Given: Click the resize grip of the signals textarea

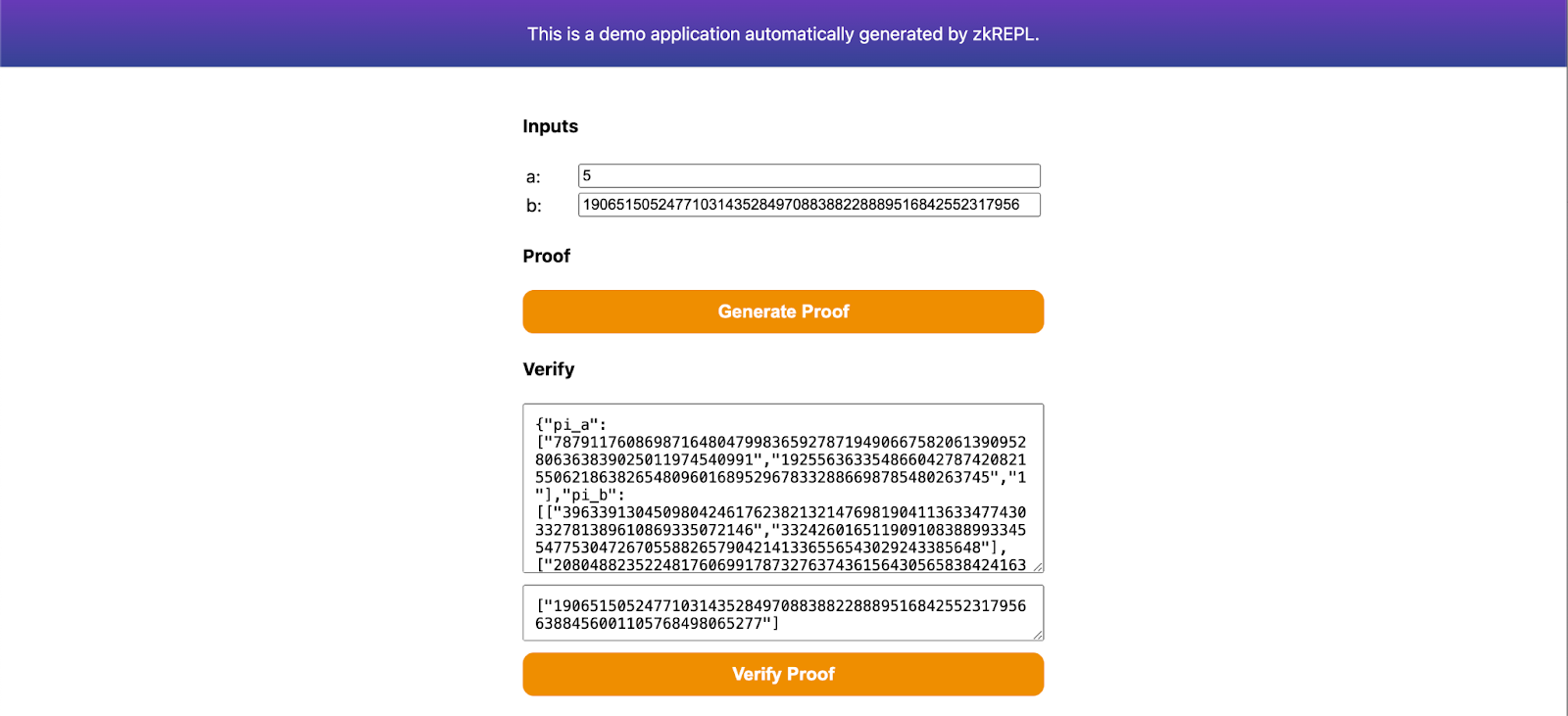Looking at the screenshot, I should tap(1037, 633).
